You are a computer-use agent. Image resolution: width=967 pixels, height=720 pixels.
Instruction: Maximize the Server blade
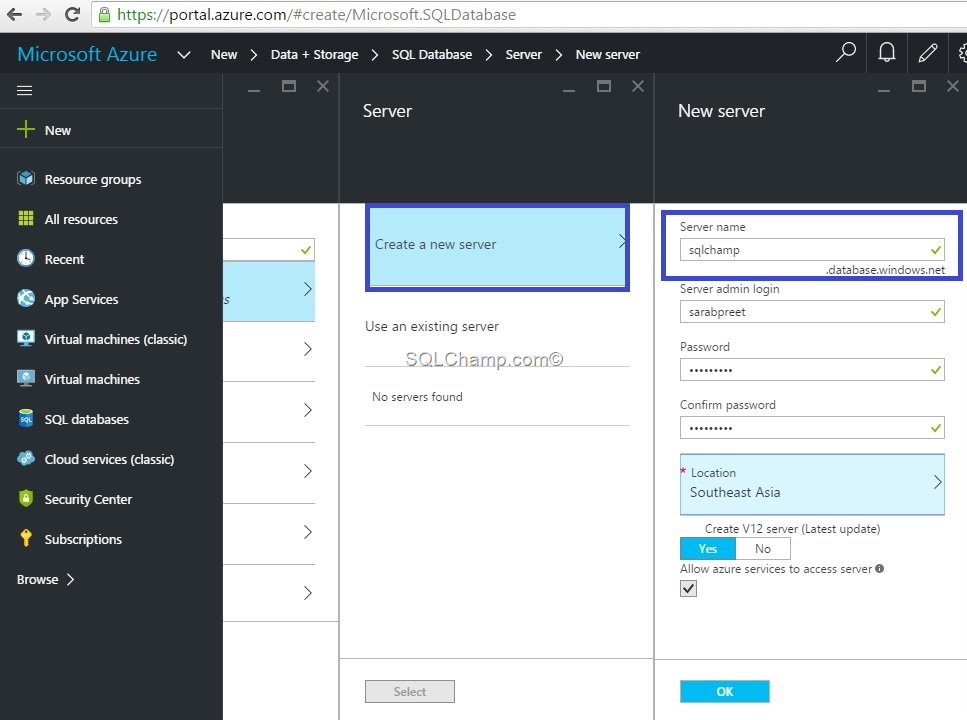tap(604, 86)
